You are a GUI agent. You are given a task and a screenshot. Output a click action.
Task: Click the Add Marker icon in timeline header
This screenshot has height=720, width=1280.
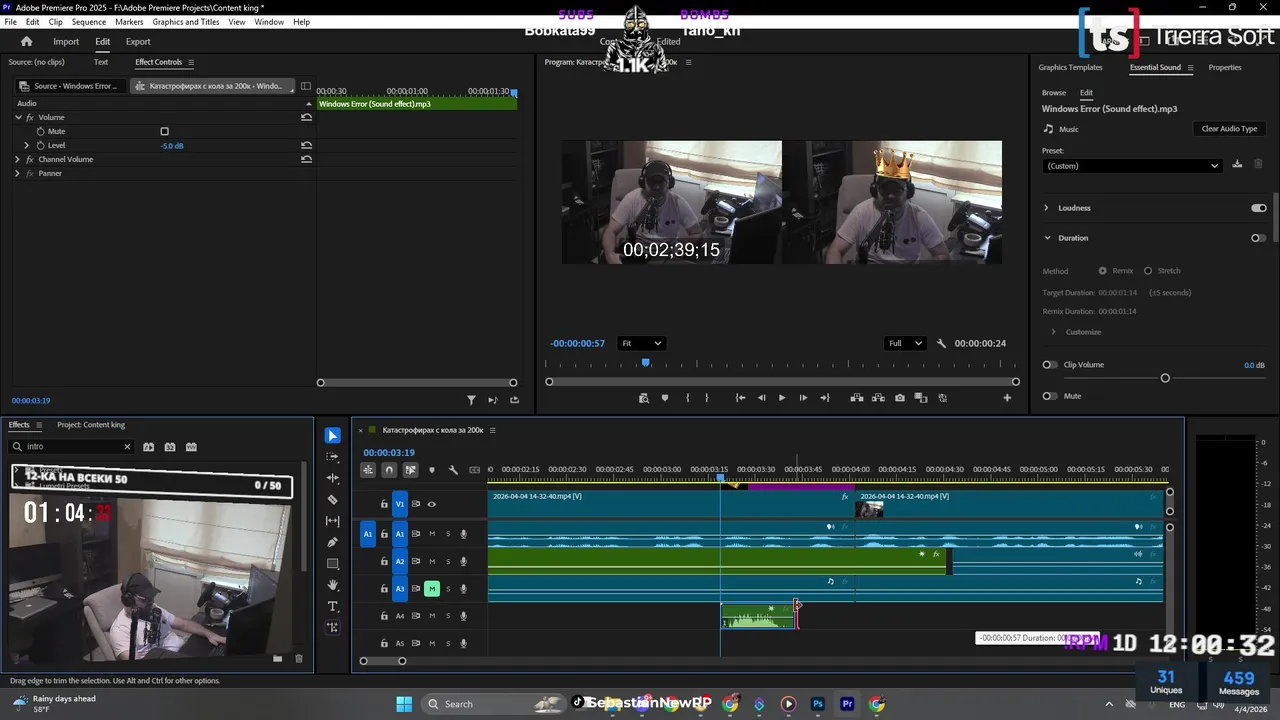[432, 470]
